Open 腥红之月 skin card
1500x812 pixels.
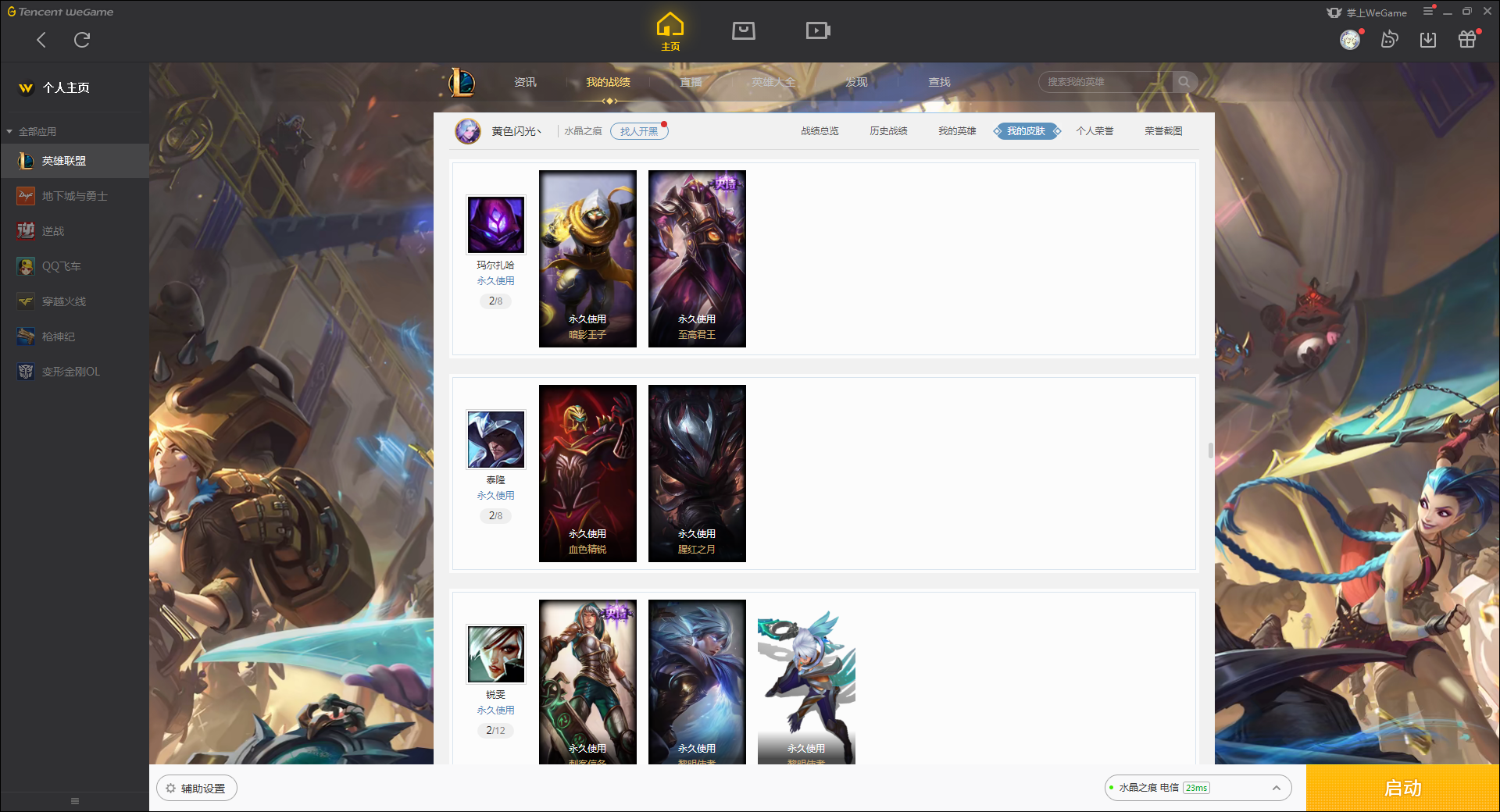tap(697, 473)
